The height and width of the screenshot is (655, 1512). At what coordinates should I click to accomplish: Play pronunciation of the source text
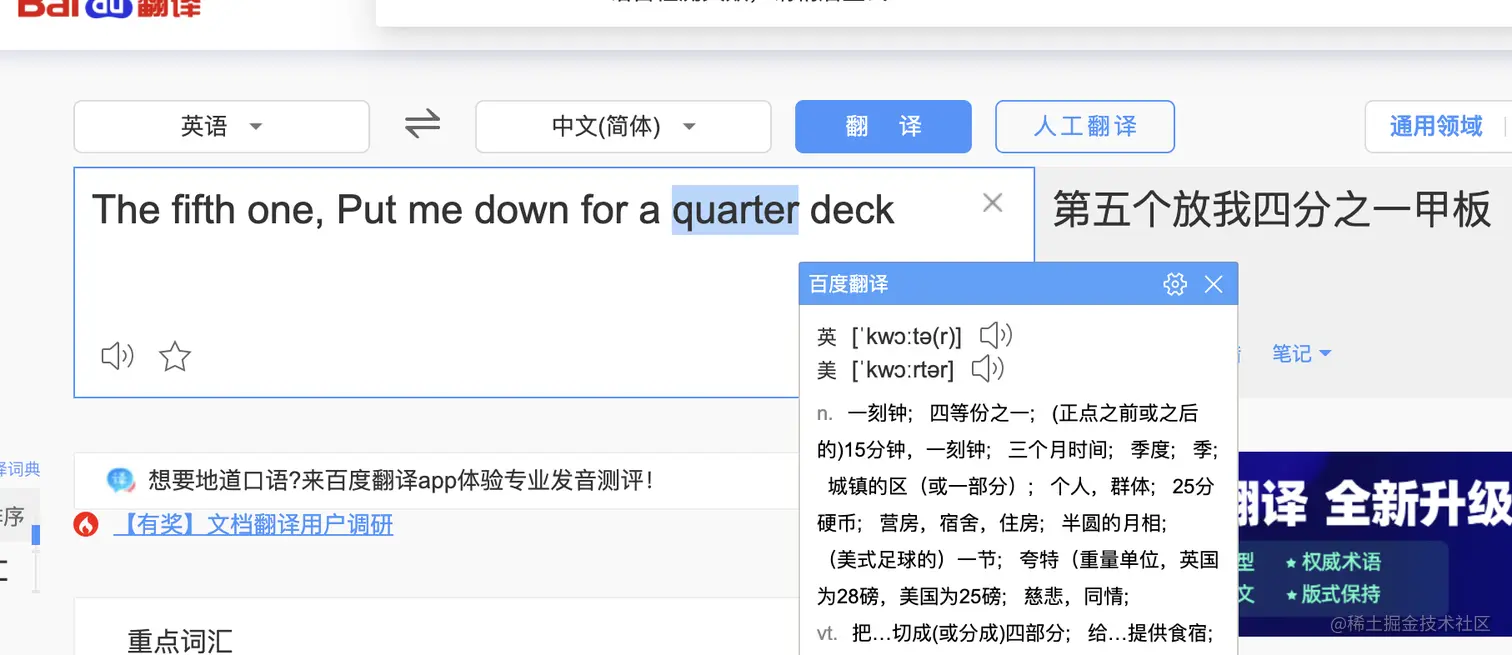point(116,355)
